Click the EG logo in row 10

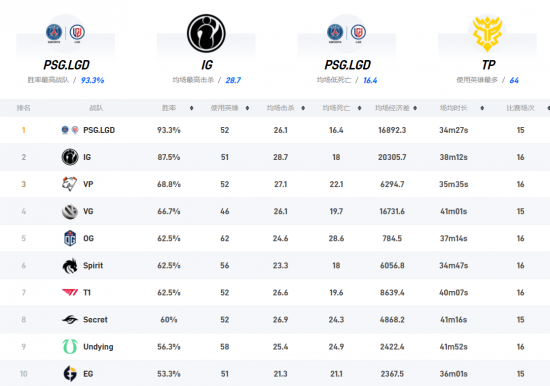70,373
